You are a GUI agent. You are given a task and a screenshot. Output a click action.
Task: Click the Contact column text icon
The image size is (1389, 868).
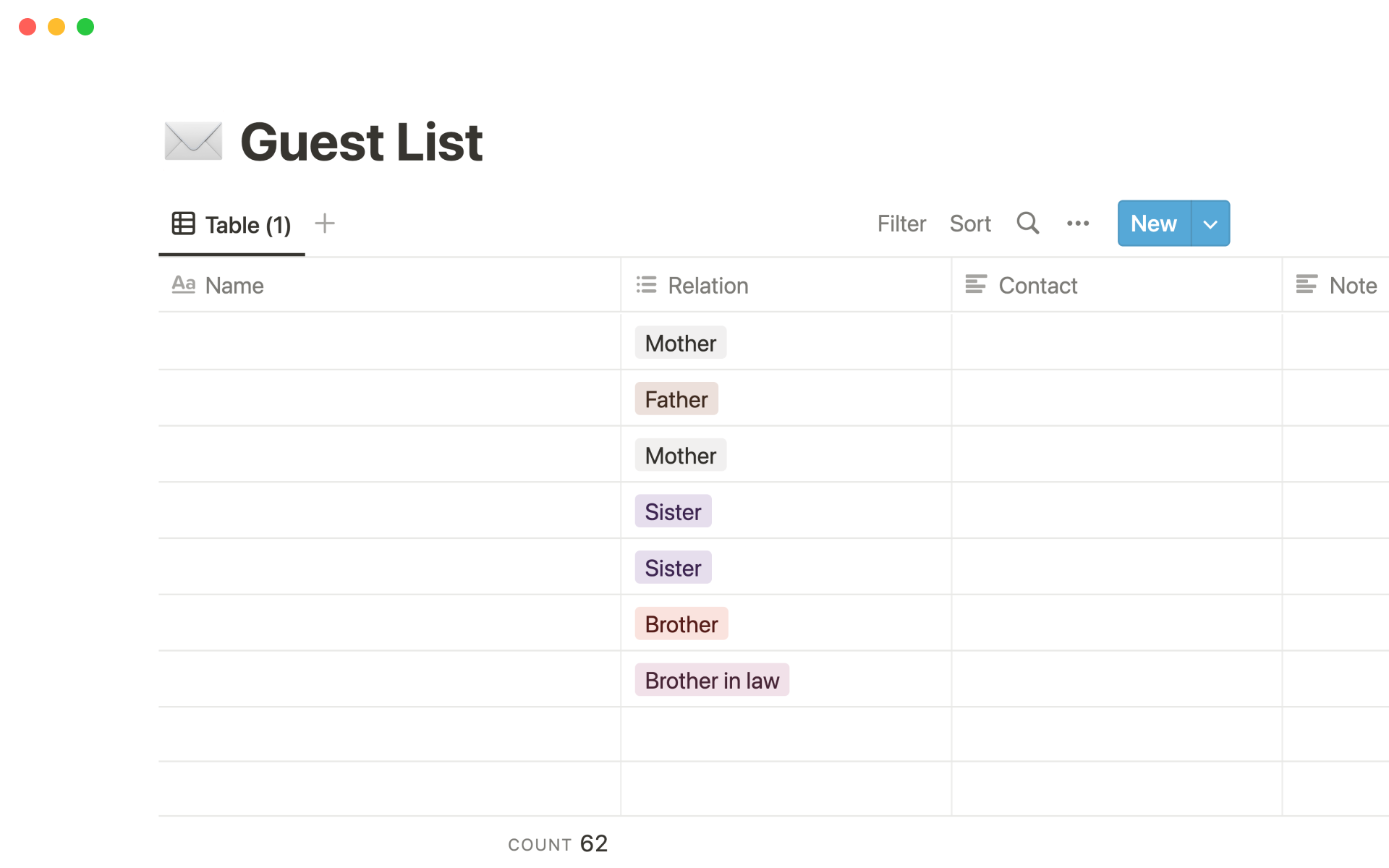click(976, 284)
